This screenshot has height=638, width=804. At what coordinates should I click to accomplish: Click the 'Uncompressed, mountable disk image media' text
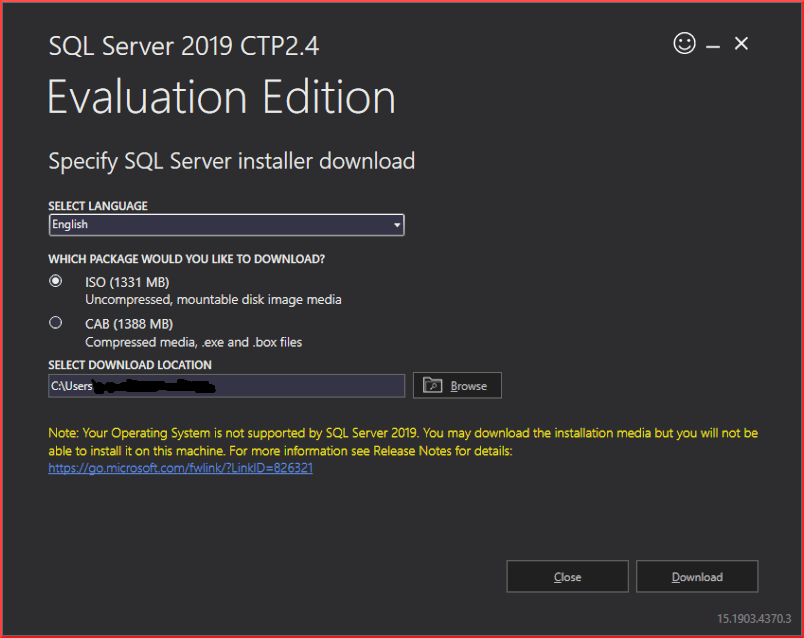click(x=213, y=300)
